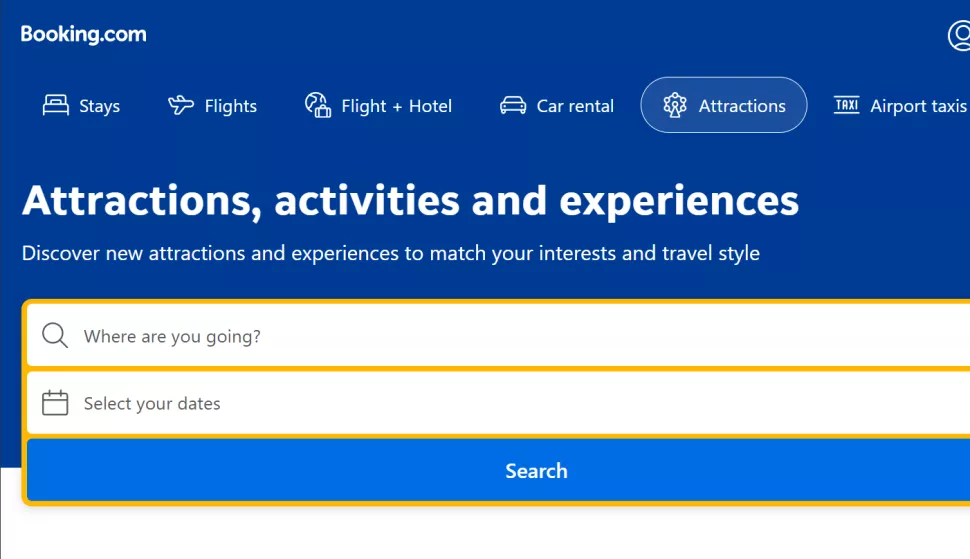This screenshot has height=559, width=970.
Task: Open the Airport taxis tab label
Action: point(918,106)
